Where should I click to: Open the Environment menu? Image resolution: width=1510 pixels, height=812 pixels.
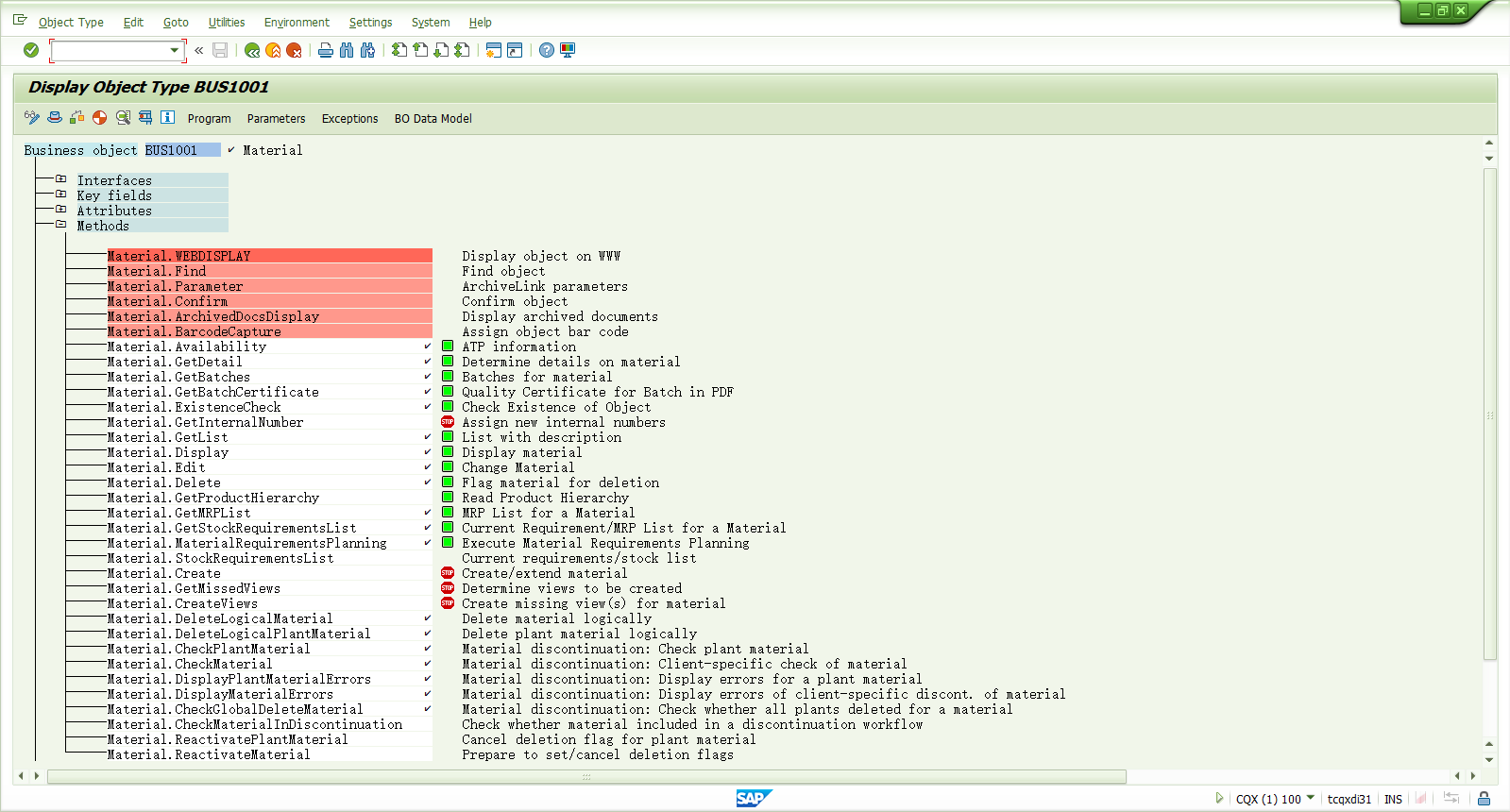pos(297,22)
